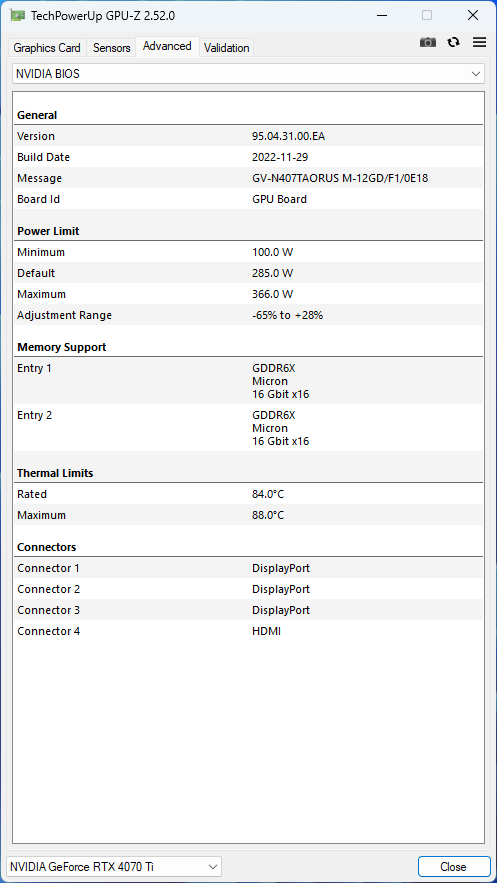
Task: Open the Sensors tab
Action: click(x=111, y=48)
